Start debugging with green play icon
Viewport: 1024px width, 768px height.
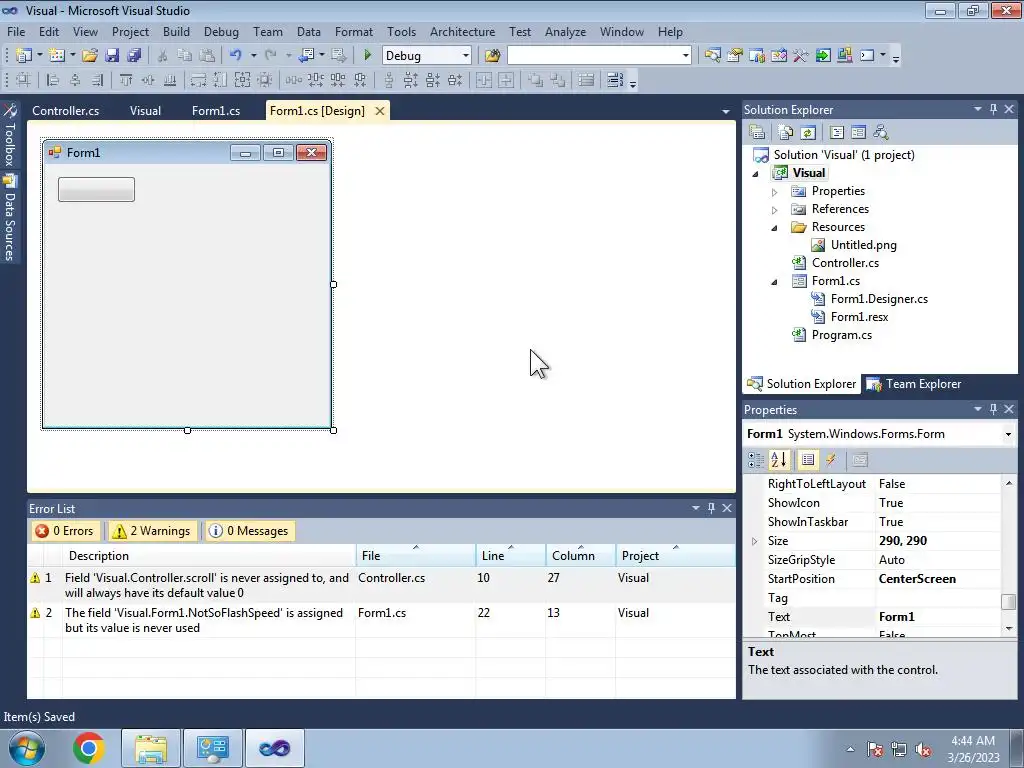(x=367, y=56)
